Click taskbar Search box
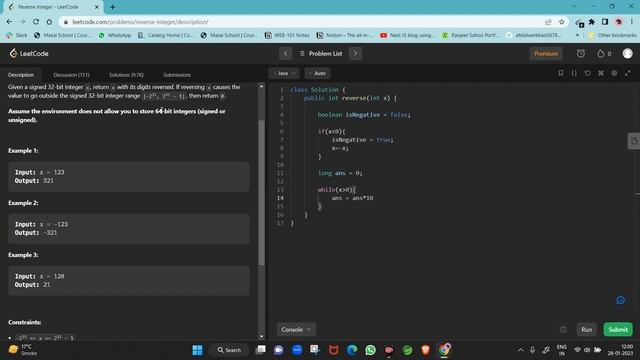This screenshot has height=360, width=640. coord(229,350)
